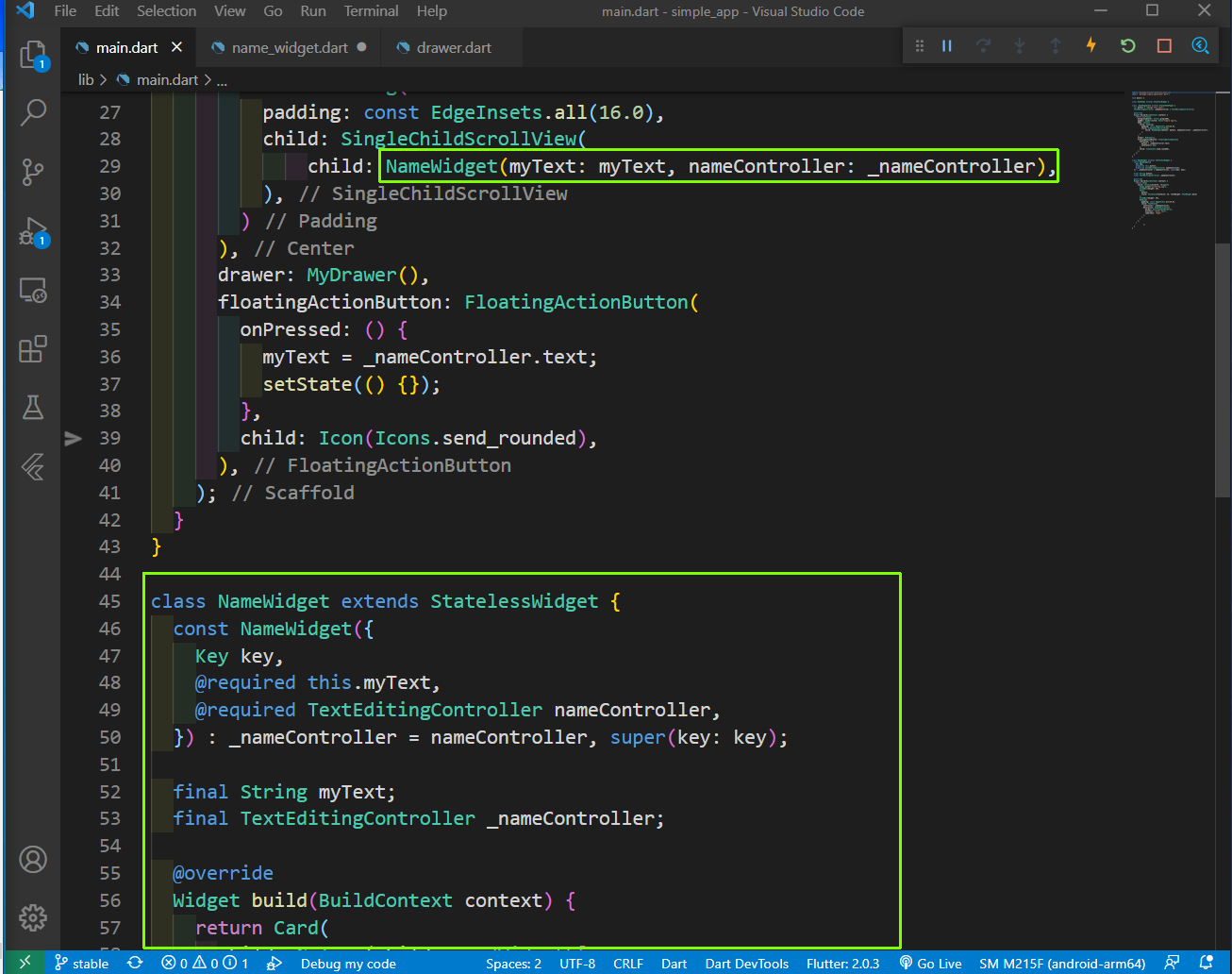
Task: Start Go Live server
Action: coord(930,963)
